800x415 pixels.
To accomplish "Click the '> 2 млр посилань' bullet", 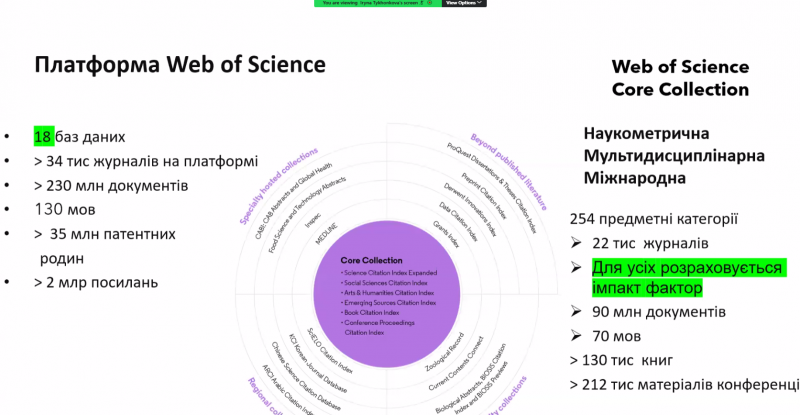I will click(x=96, y=282).
